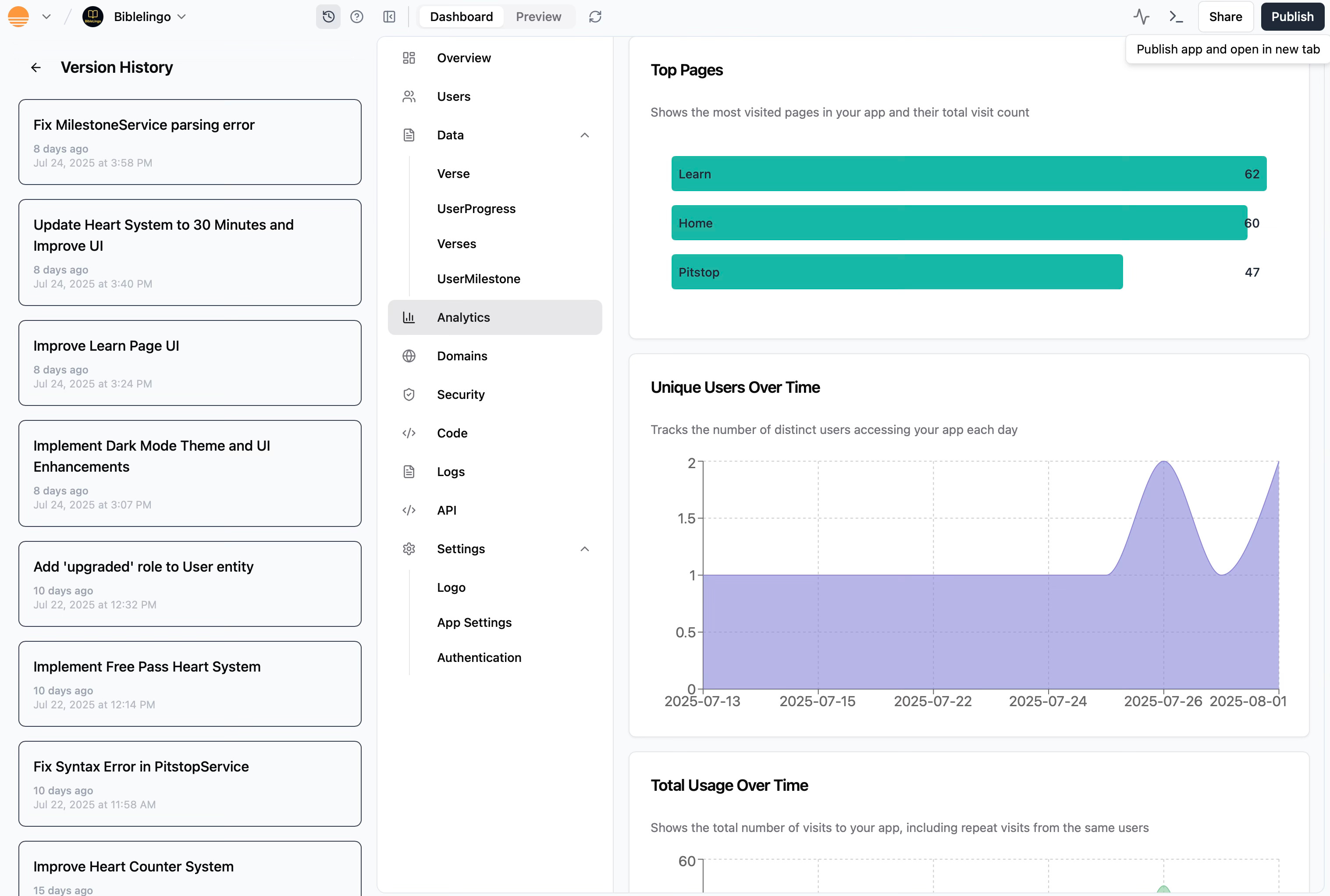Select UserMilestone under Data
This screenshot has width=1330, height=896.
pos(478,279)
